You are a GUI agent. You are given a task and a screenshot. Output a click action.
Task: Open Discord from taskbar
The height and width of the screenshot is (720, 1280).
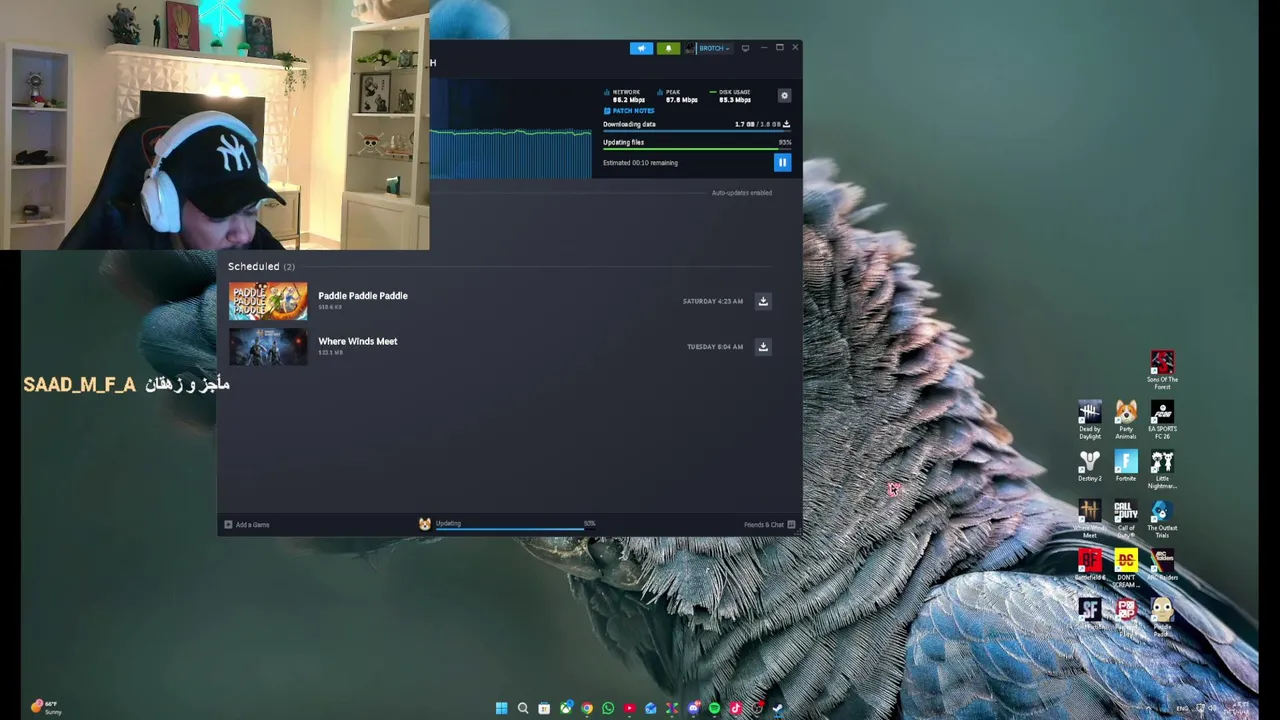[x=693, y=708]
